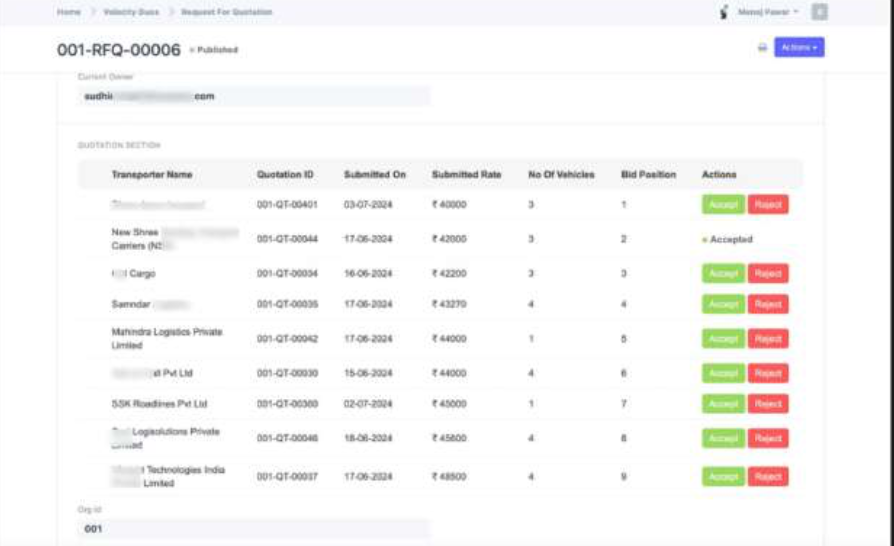Go to Home breadcrumb

(68, 12)
